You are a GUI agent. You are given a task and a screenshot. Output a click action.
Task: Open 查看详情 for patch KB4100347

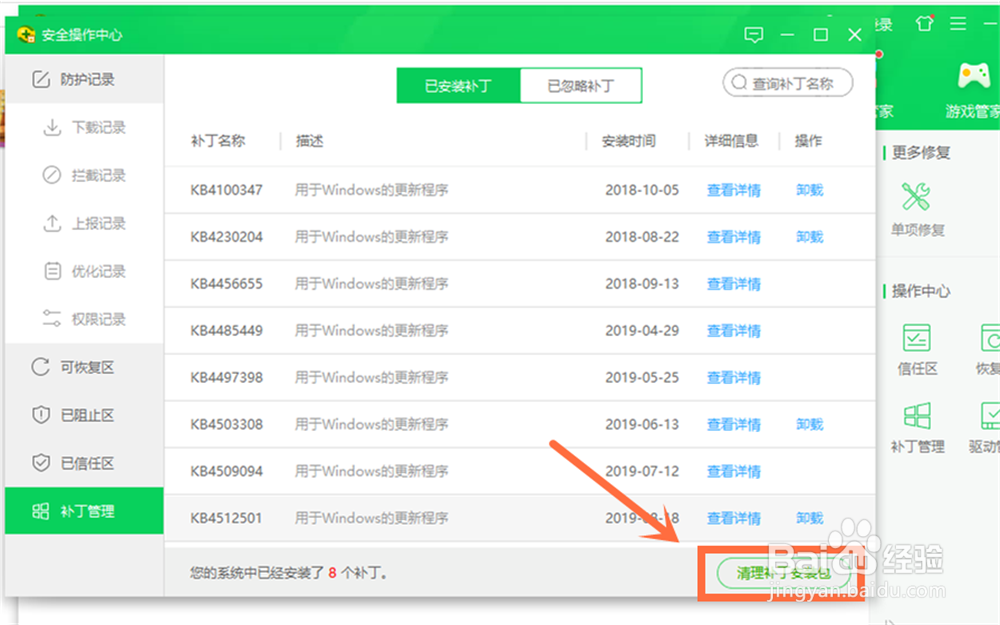[733, 190]
